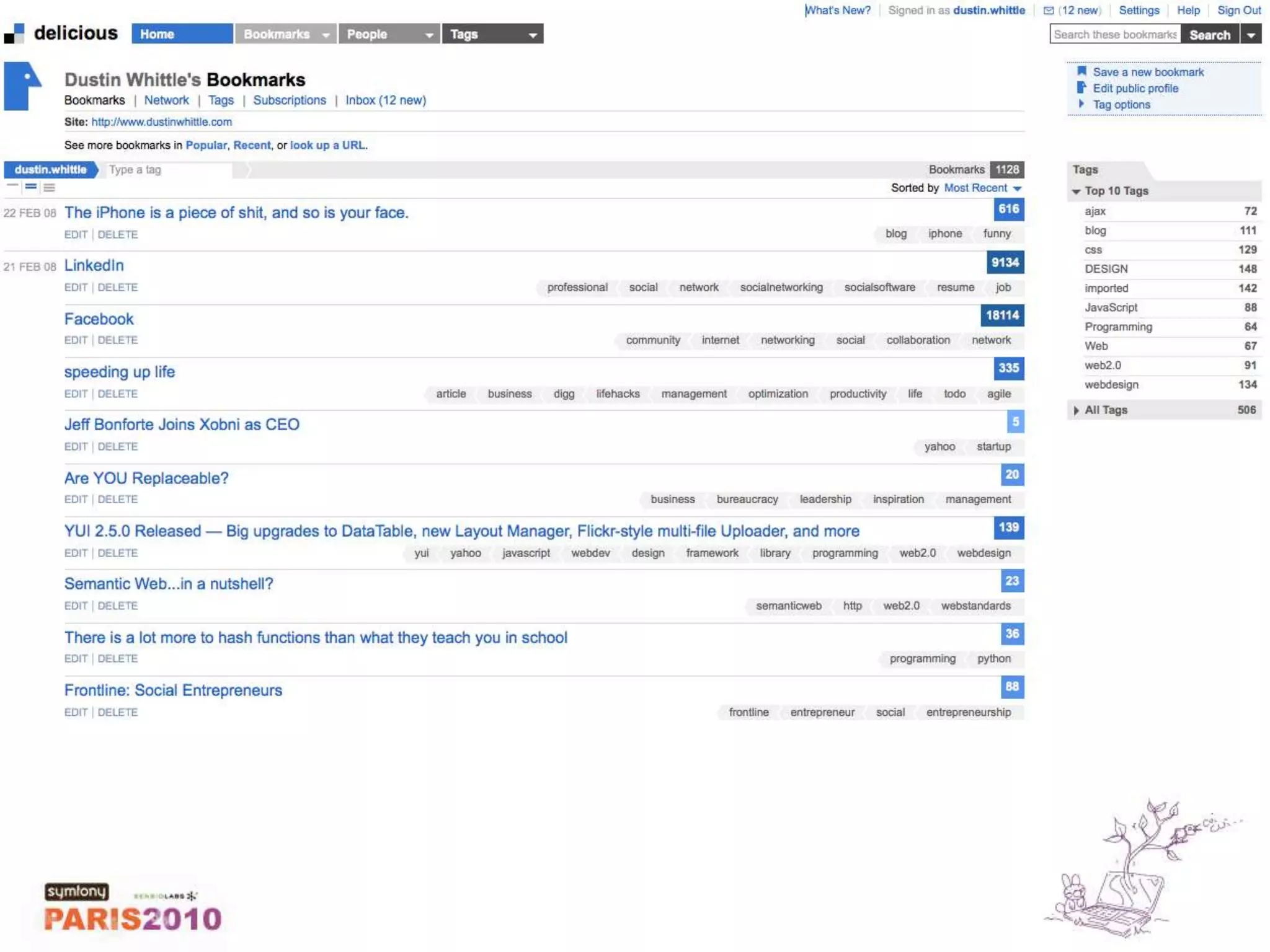Switch to three-line full detail view

(x=50, y=187)
